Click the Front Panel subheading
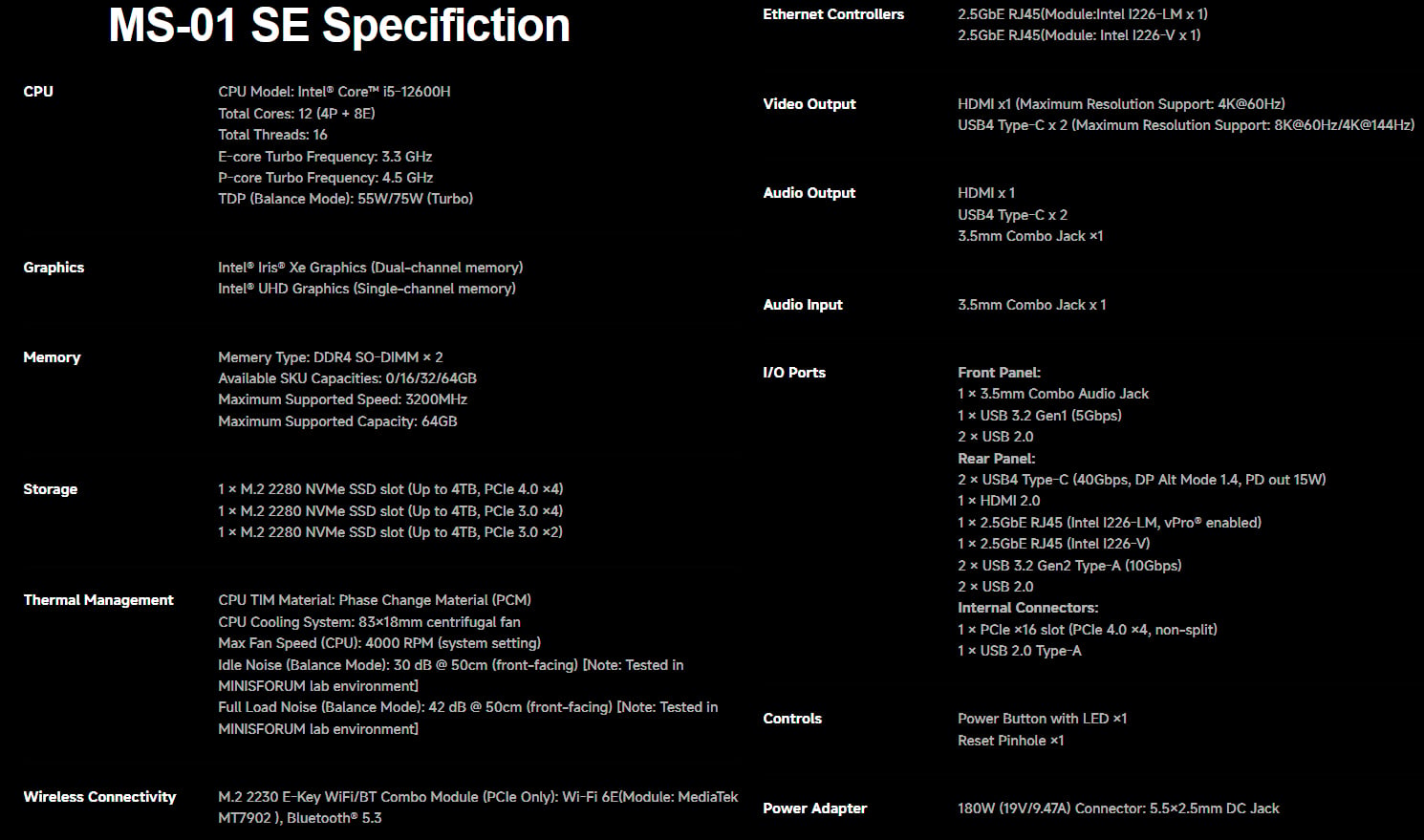The height and width of the screenshot is (840, 1424). click(x=999, y=373)
